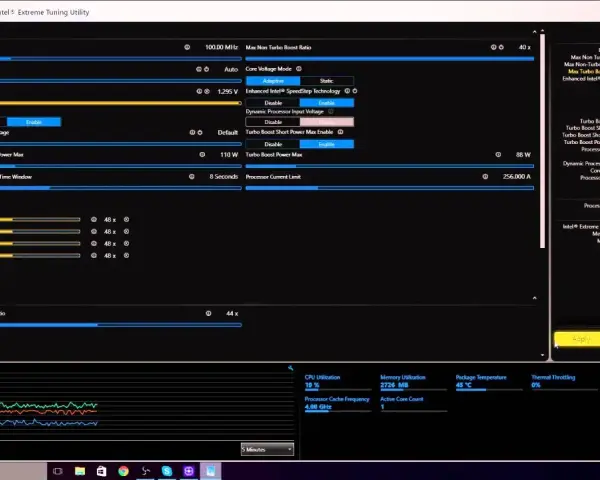600x480 pixels.
Task: Click info icon beside 8 Seconds value
Action: [192, 176]
